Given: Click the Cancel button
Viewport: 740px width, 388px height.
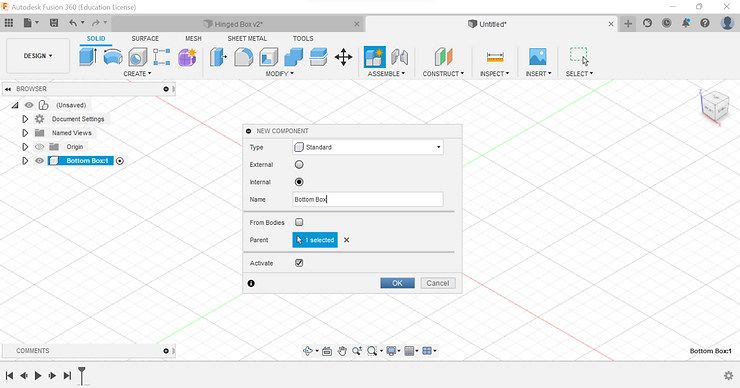Looking at the screenshot, I should tap(437, 283).
